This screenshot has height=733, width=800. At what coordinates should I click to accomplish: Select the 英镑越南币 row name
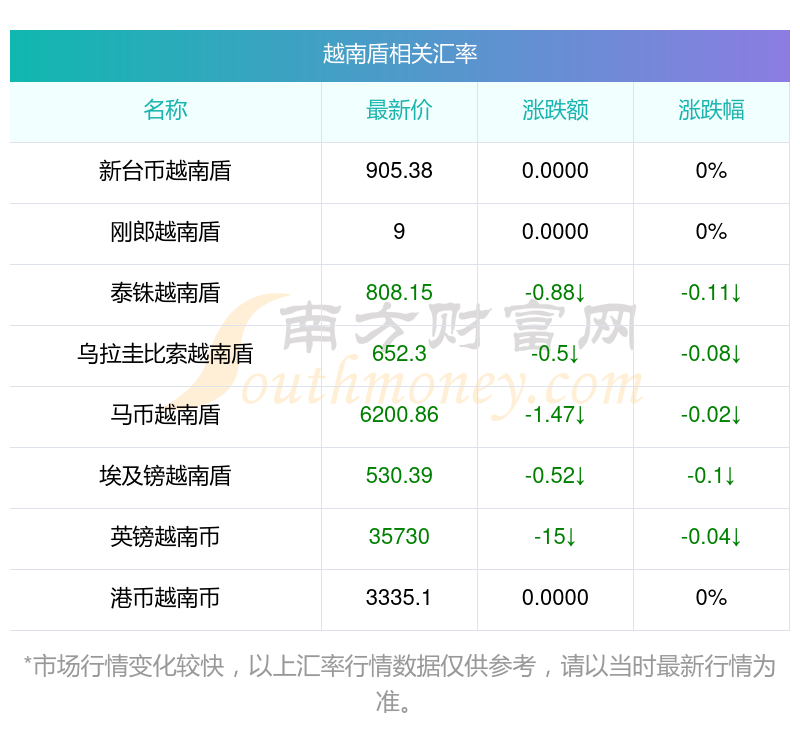tap(165, 537)
